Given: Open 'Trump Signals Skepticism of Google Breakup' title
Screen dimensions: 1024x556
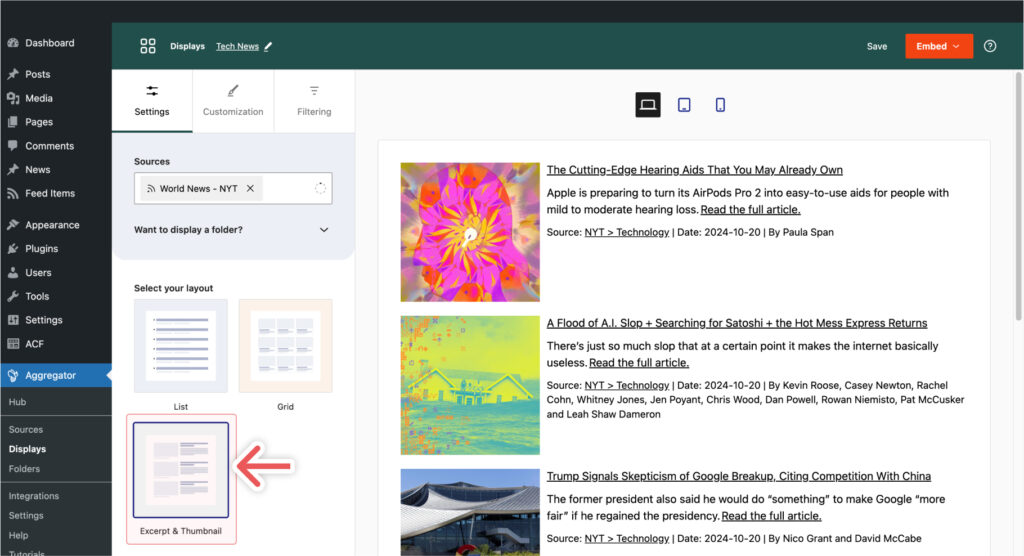Looking at the screenshot, I should [x=739, y=476].
